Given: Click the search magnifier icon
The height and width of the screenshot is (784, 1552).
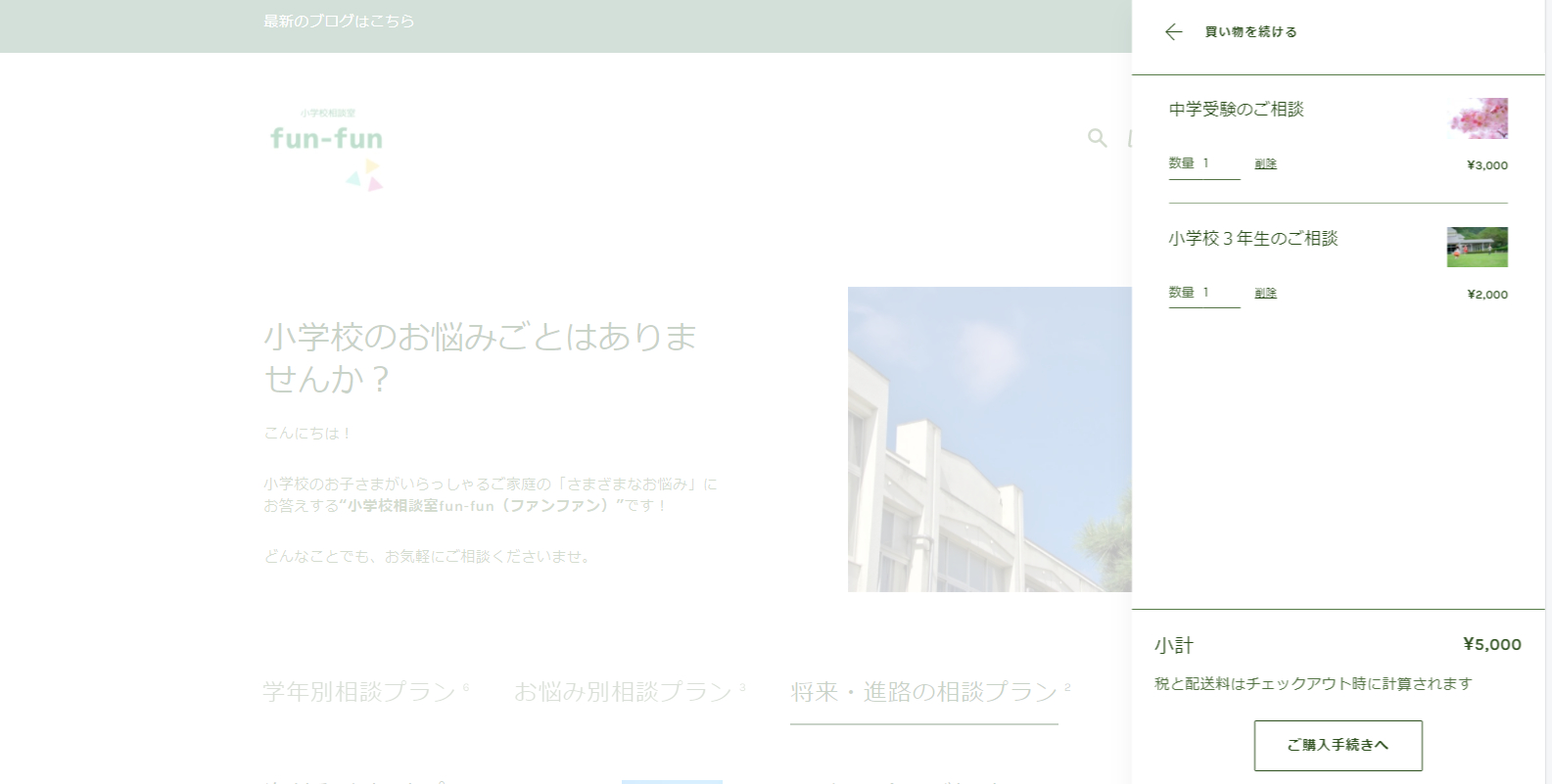Looking at the screenshot, I should click(x=1097, y=139).
